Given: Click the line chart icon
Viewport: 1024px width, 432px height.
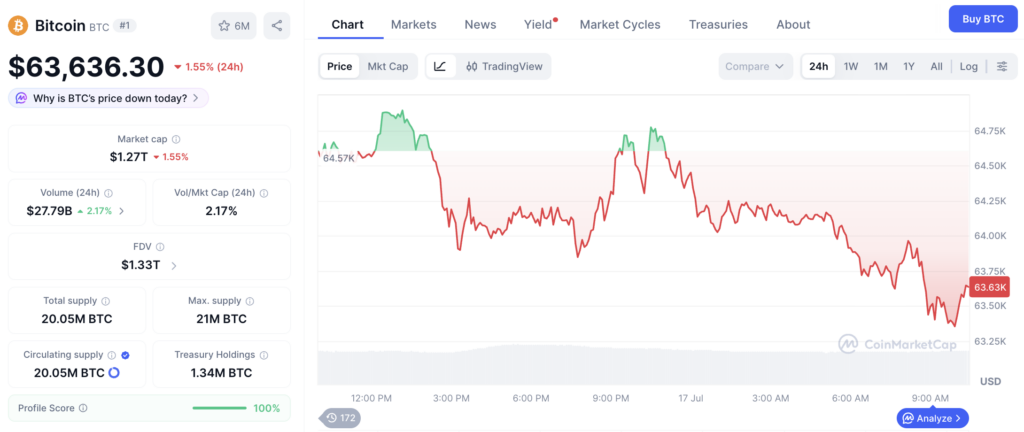Looking at the screenshot, I should click(x=440, y=67).
